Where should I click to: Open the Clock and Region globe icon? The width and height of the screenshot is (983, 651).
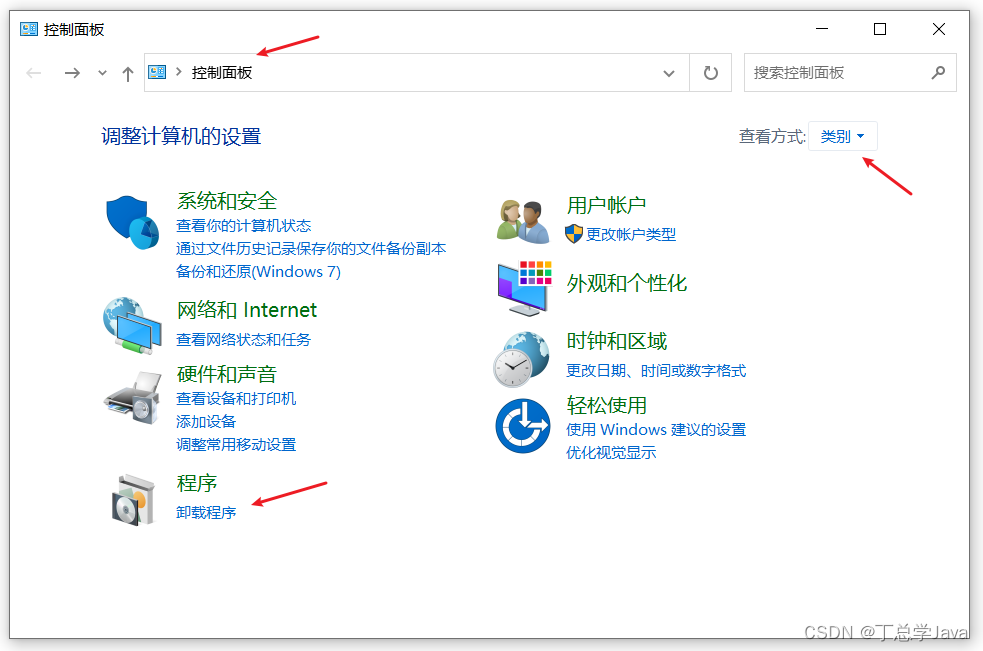[522, 359]
